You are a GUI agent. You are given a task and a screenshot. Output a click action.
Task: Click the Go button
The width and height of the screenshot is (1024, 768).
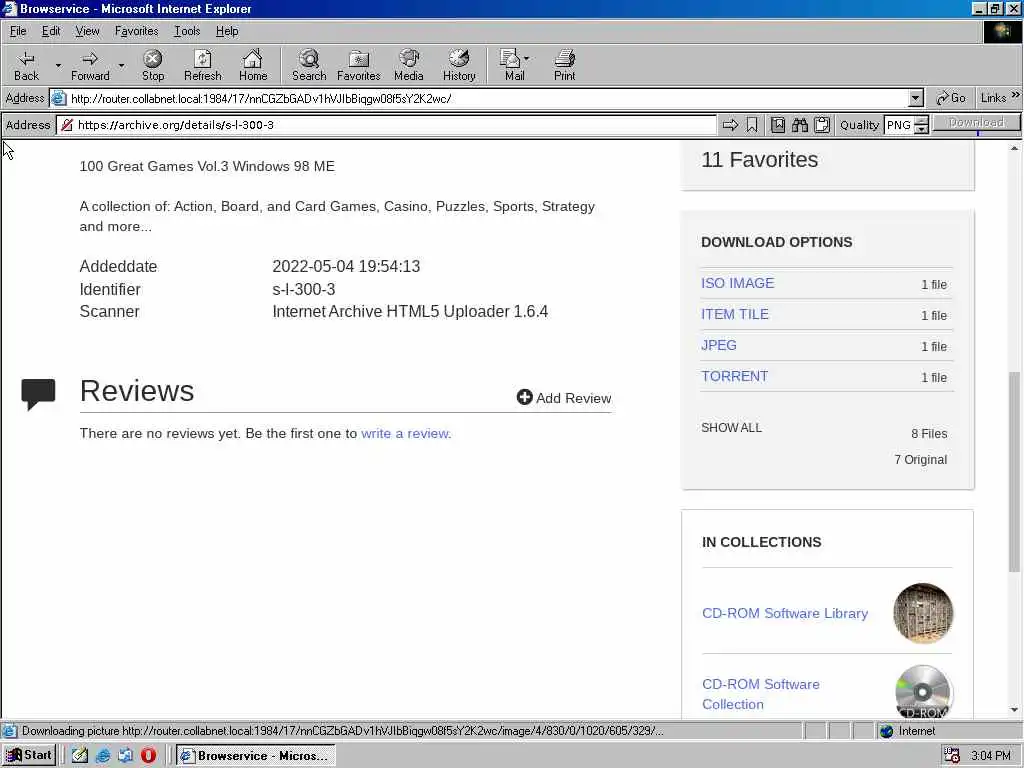pos(951,98)
